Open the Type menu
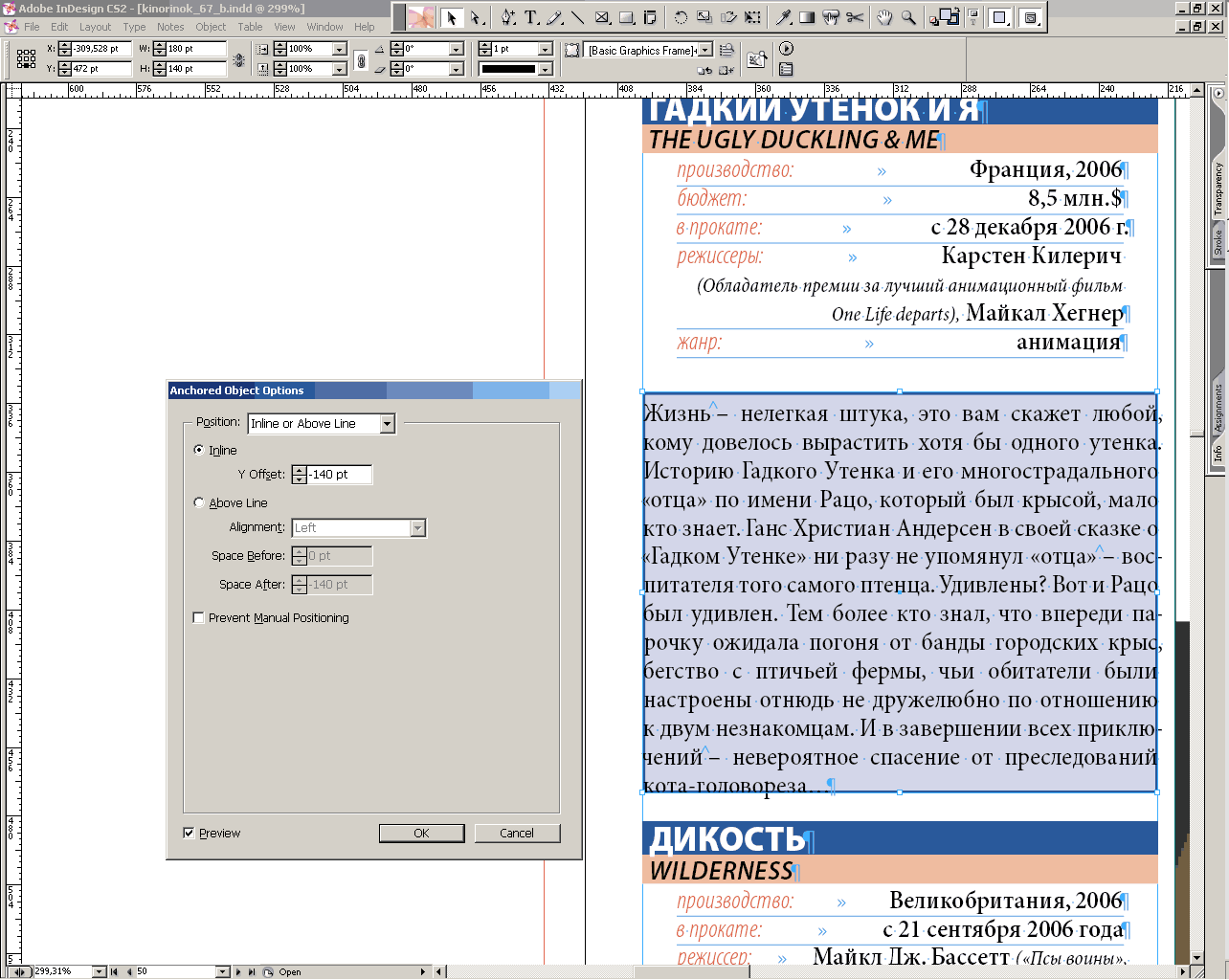This screenshot has height=980, width=1229. pos(134,27)
